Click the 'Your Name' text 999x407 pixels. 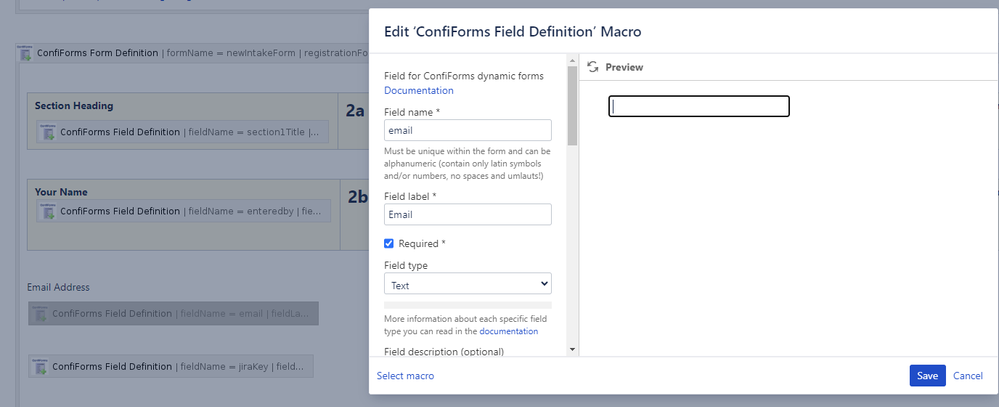tap(61, 192)
